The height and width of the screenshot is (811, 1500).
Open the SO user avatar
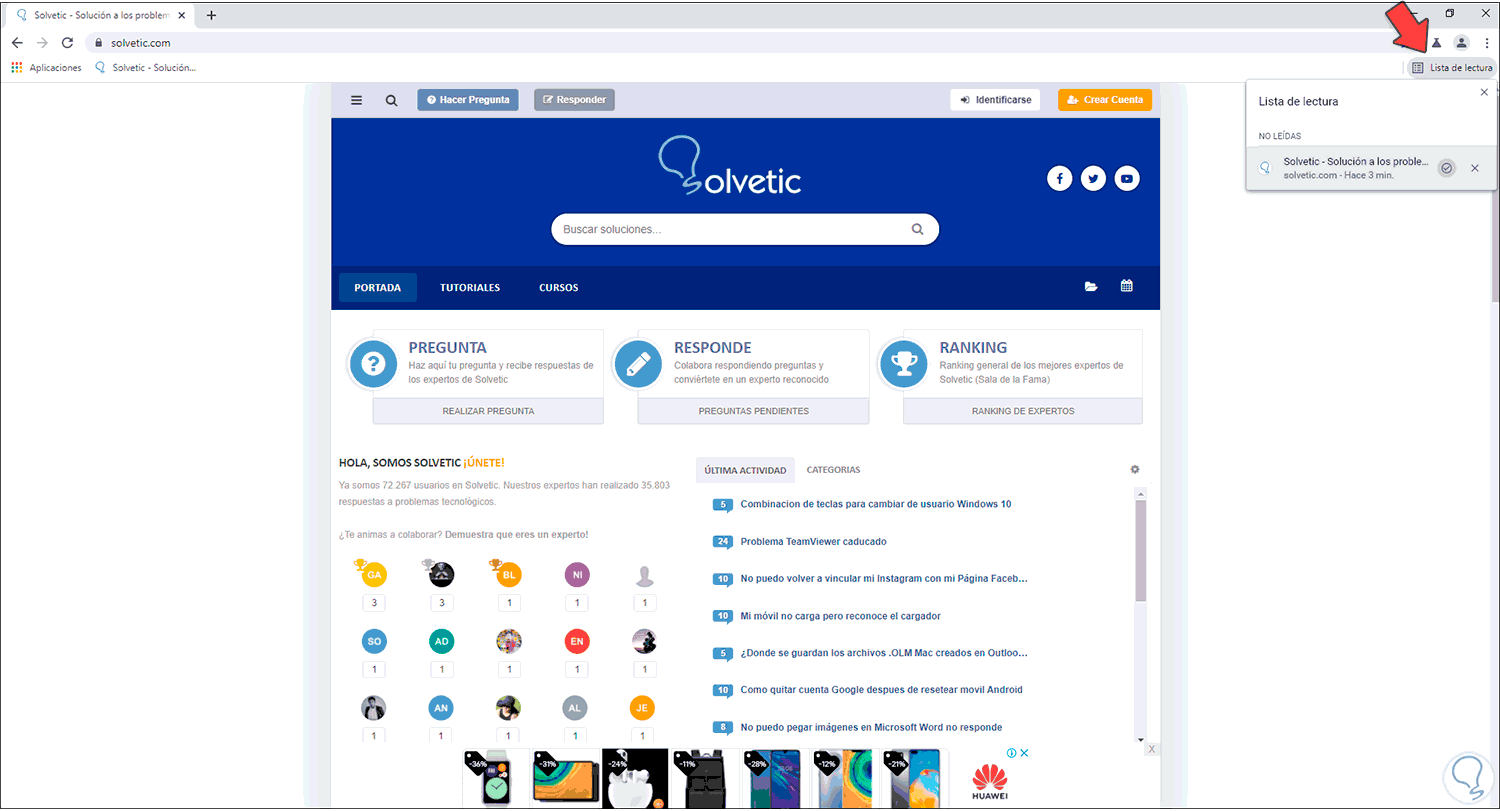coord(374,641)
